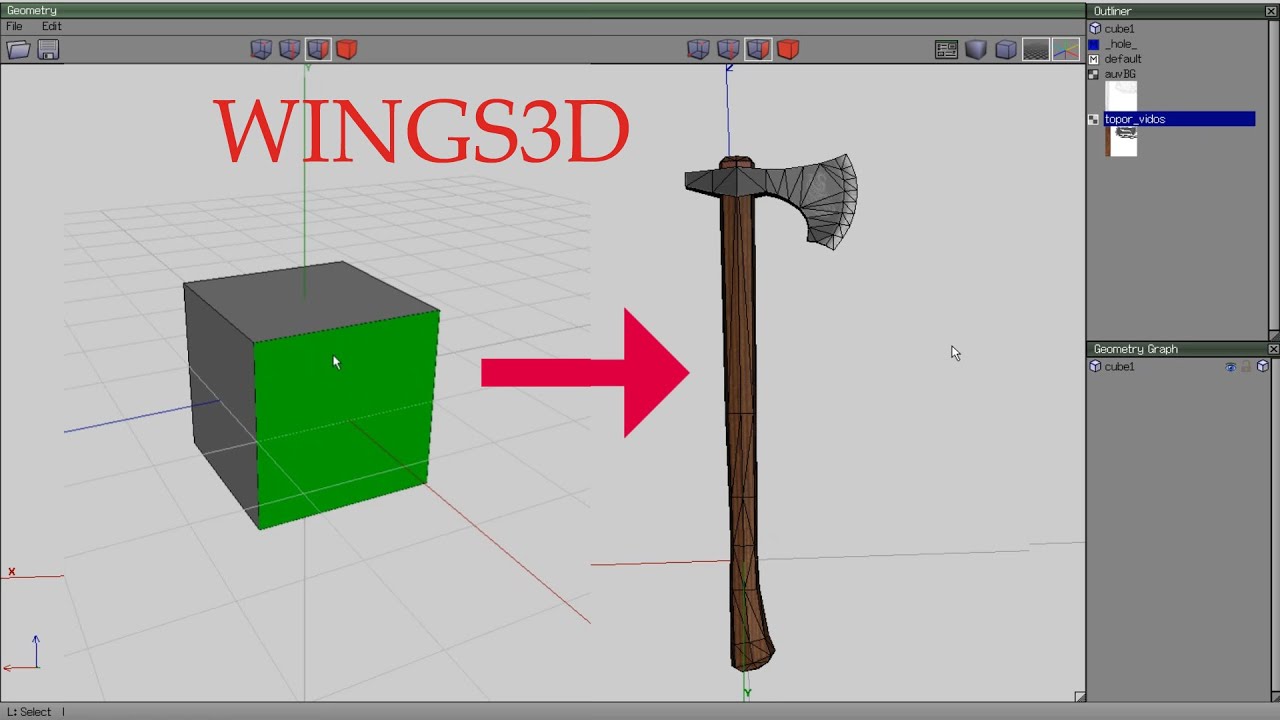
Task: Close the Outliner panel
Action: [1272, 11]
